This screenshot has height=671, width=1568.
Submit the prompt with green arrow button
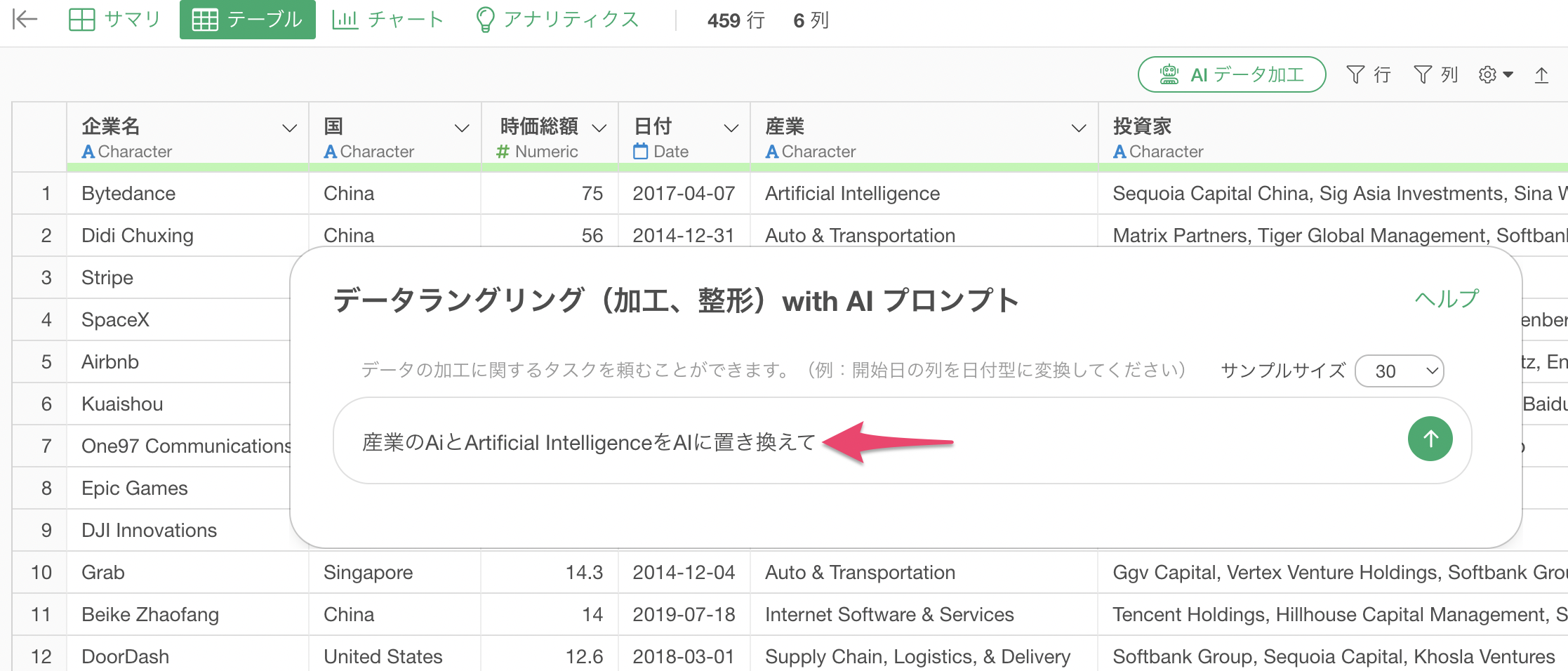click(1430, 439)
